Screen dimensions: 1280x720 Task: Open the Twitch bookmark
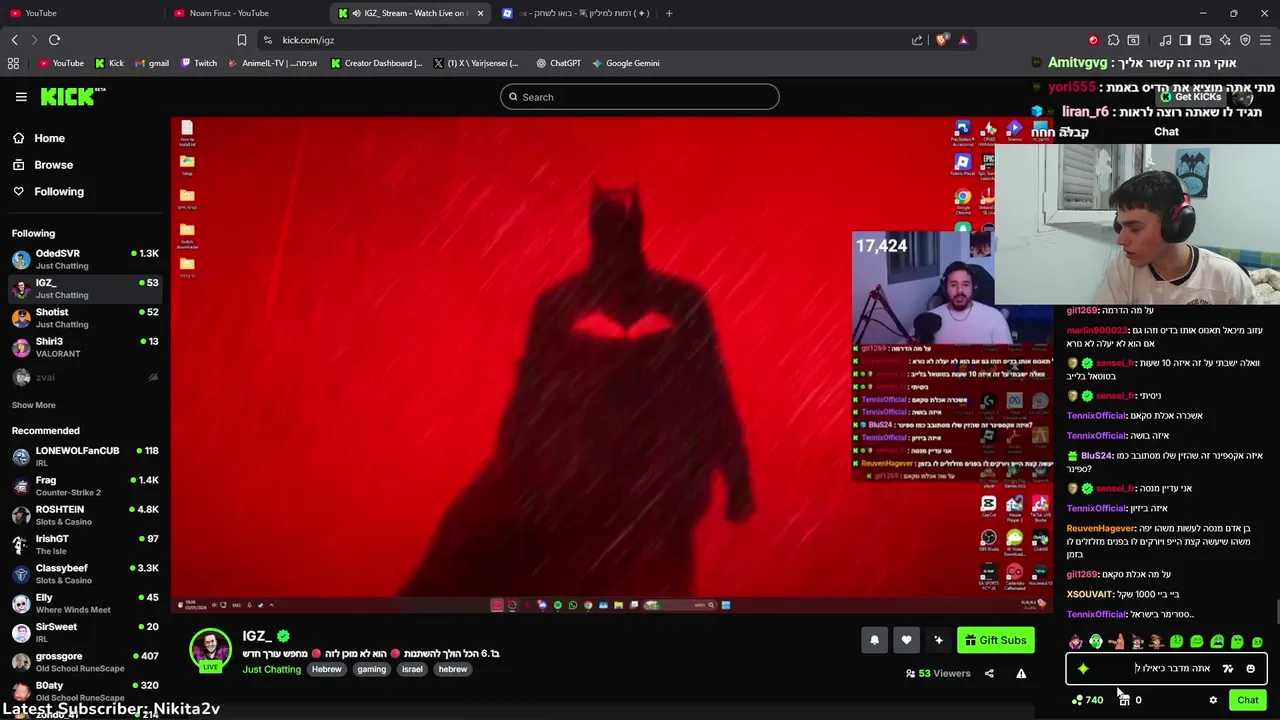(199, 63)
